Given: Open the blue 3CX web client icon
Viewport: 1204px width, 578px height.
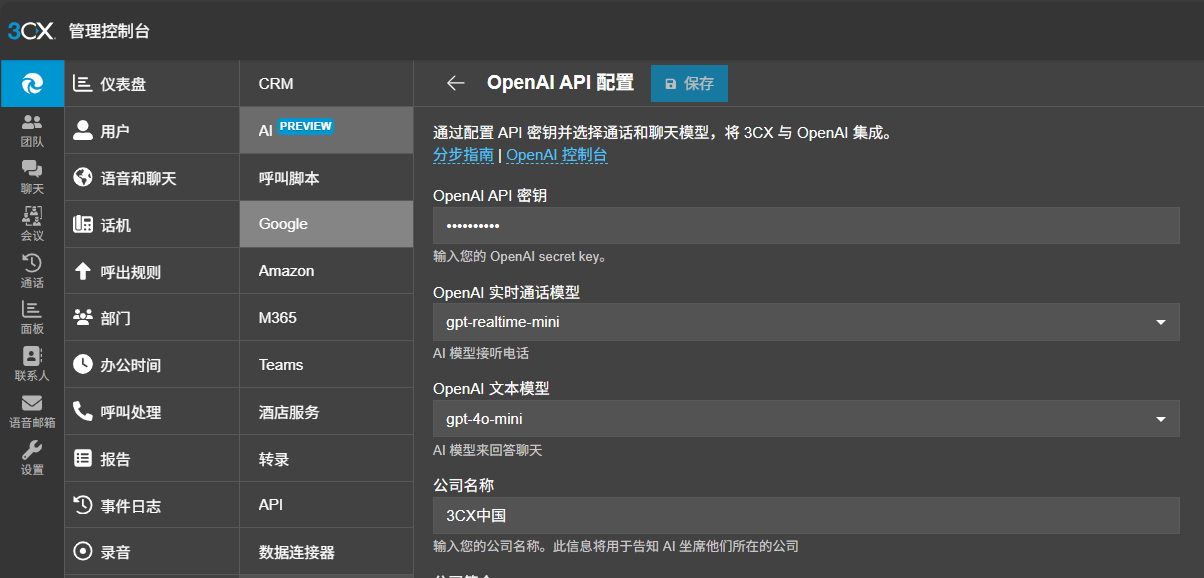Looking at the screenshot, I should click(x=32, y=84).
